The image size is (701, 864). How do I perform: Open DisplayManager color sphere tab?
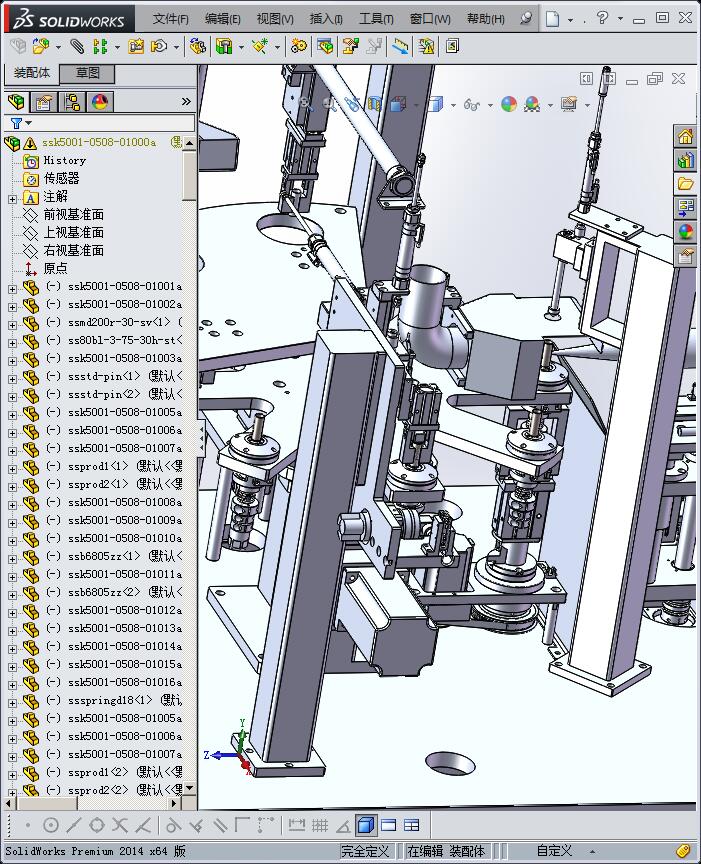(100, 102)
